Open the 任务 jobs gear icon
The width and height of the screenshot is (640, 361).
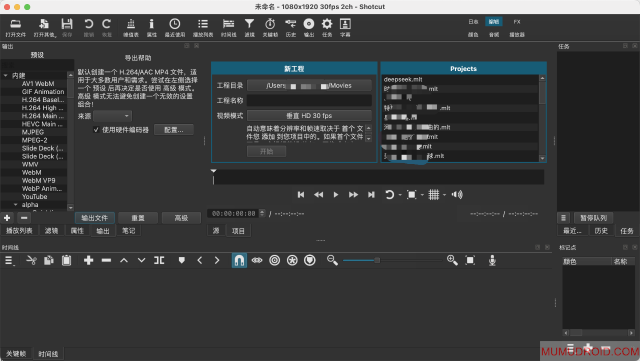point(327,27)
